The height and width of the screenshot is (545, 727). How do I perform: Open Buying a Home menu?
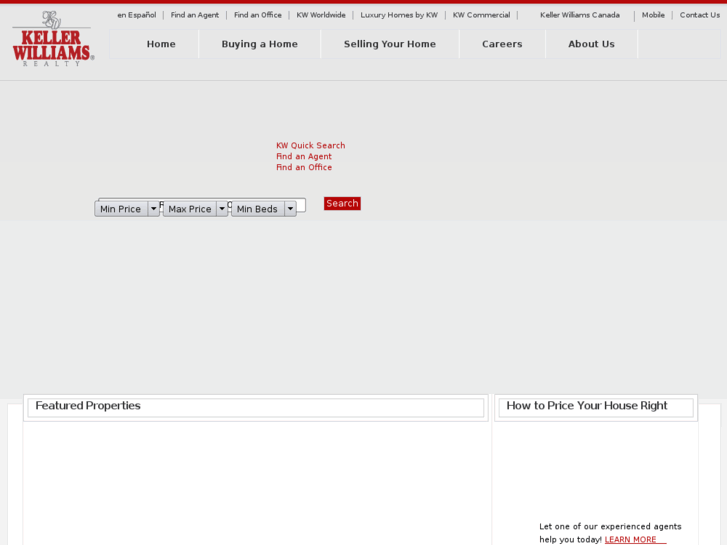tap(260, 44)
